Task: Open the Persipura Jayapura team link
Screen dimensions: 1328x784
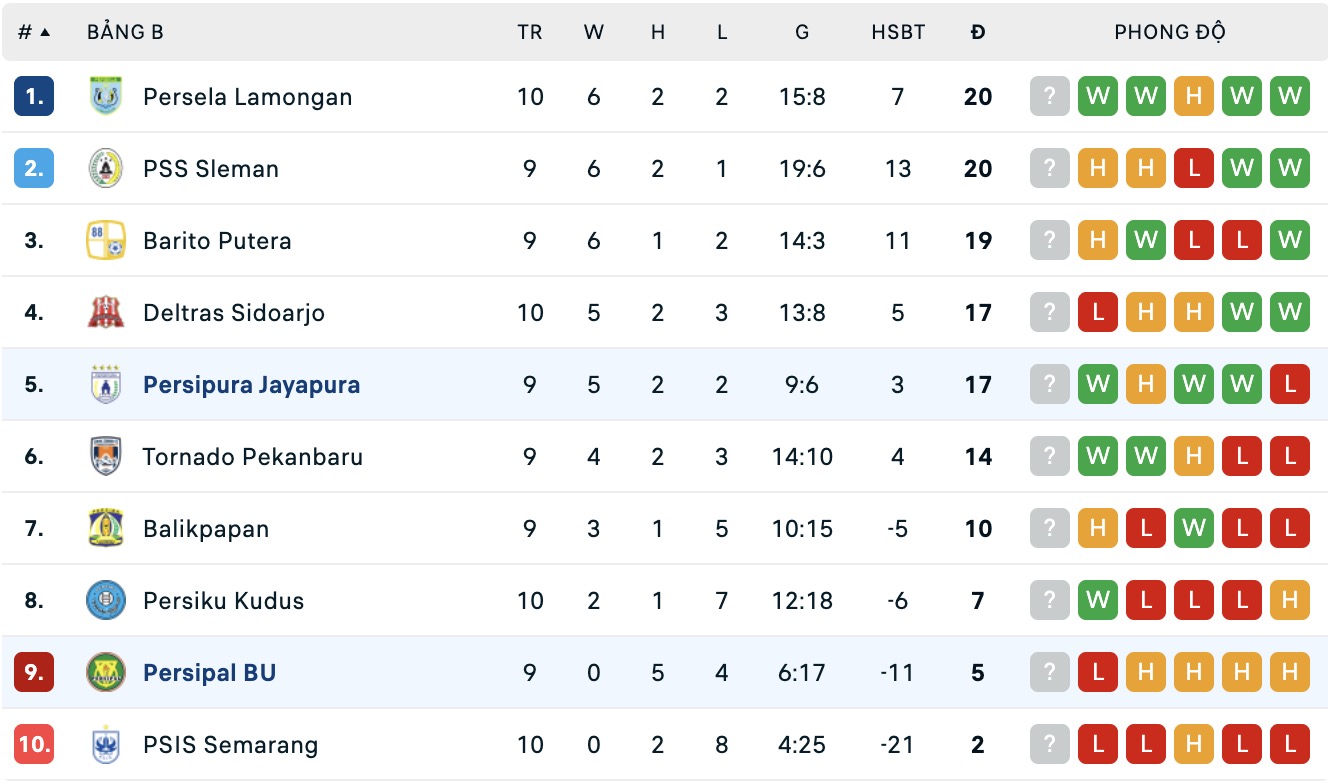Action: coord(251,385)
